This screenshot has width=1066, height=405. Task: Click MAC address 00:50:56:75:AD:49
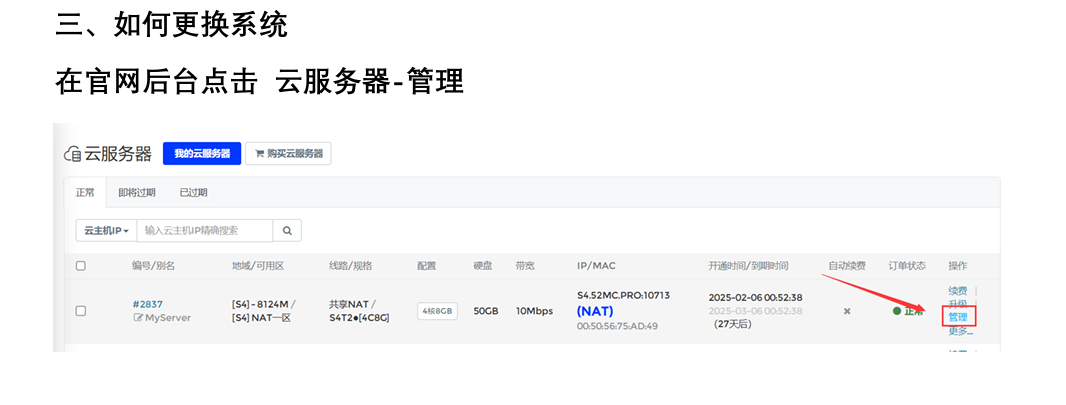point(617,326)
